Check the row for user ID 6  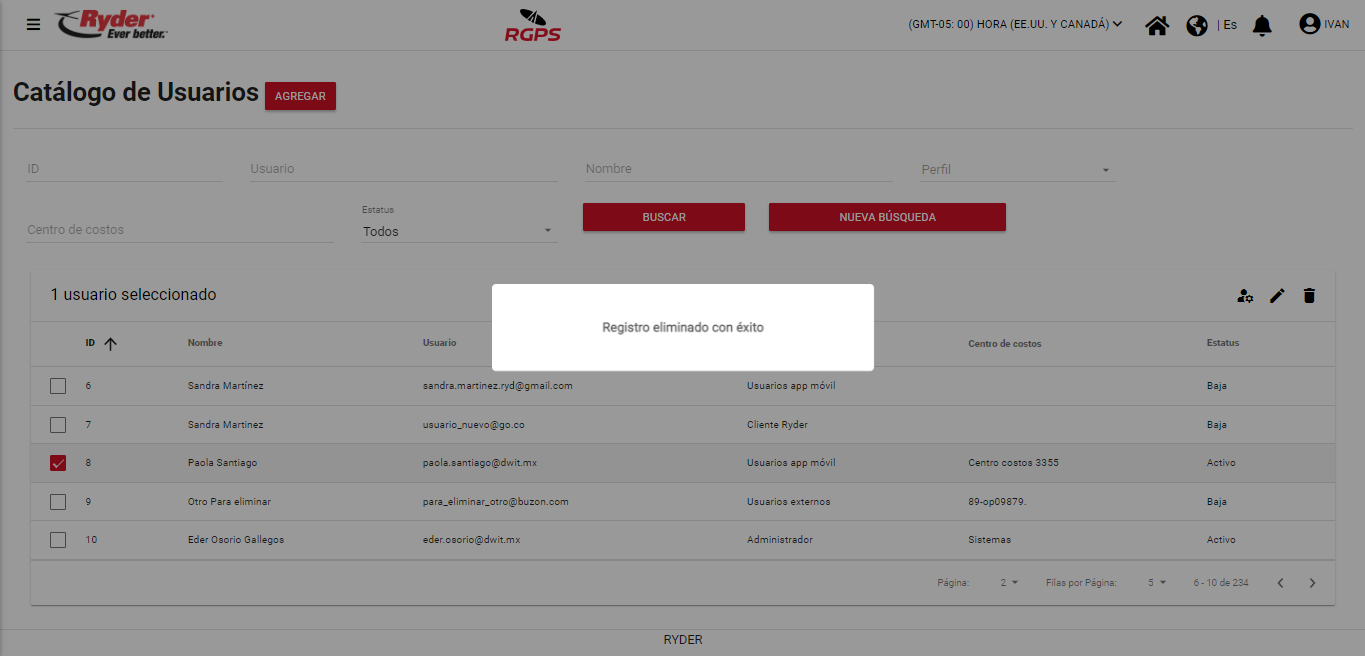(x=58, y=386)
